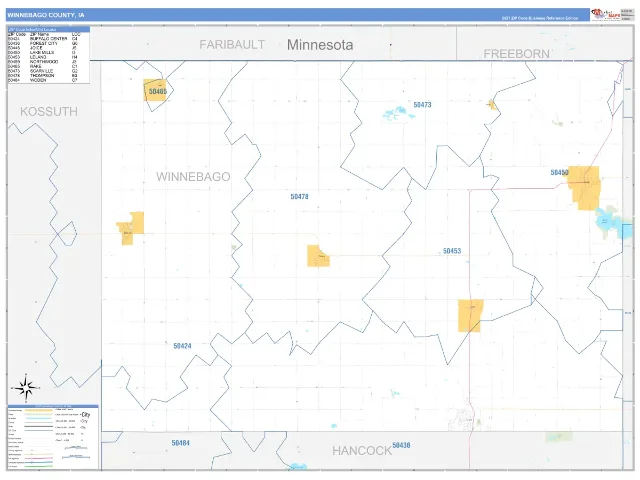This screenshot has height=480, width=640.
Task: Click the KOSSUTH county label
Action: point(49,111)
